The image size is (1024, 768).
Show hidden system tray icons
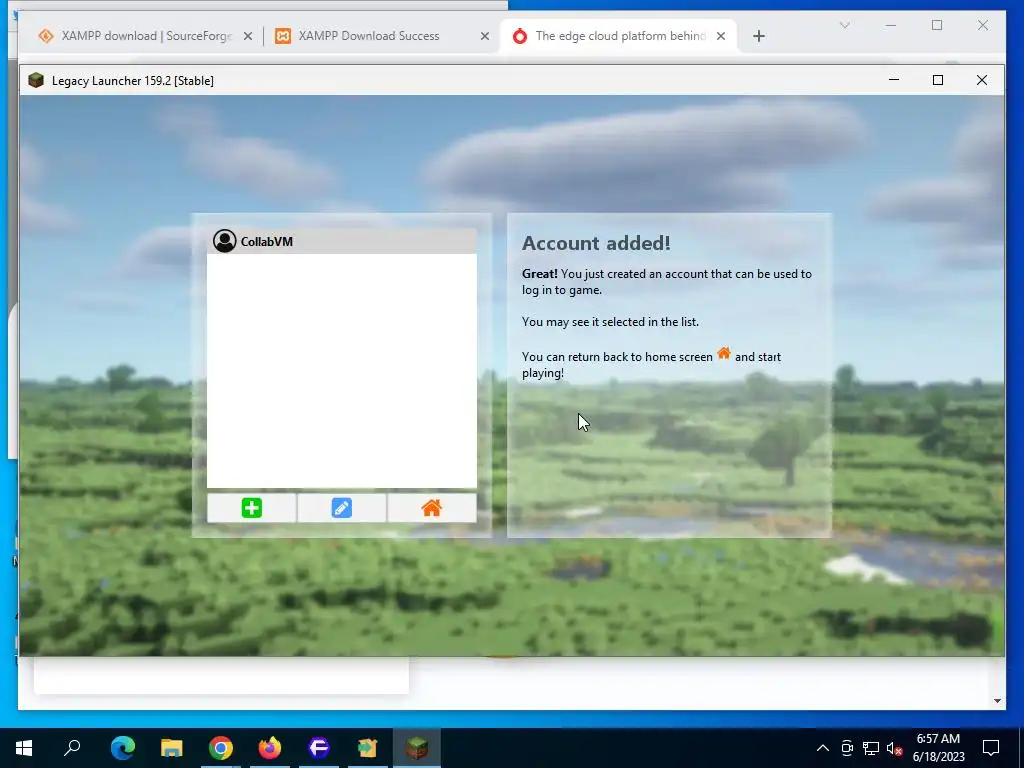click(823, 748)
